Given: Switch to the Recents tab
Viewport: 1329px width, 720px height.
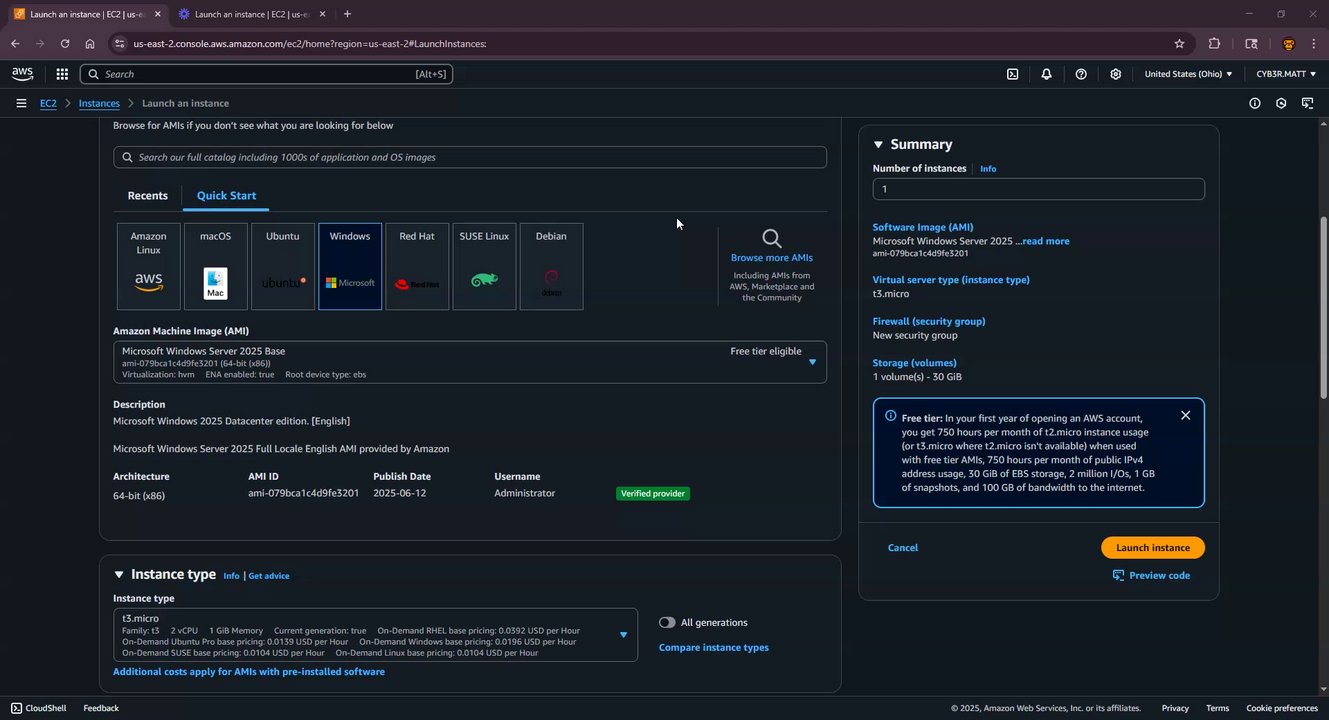Looking at the screenshot, I should [x=148, y=196].
